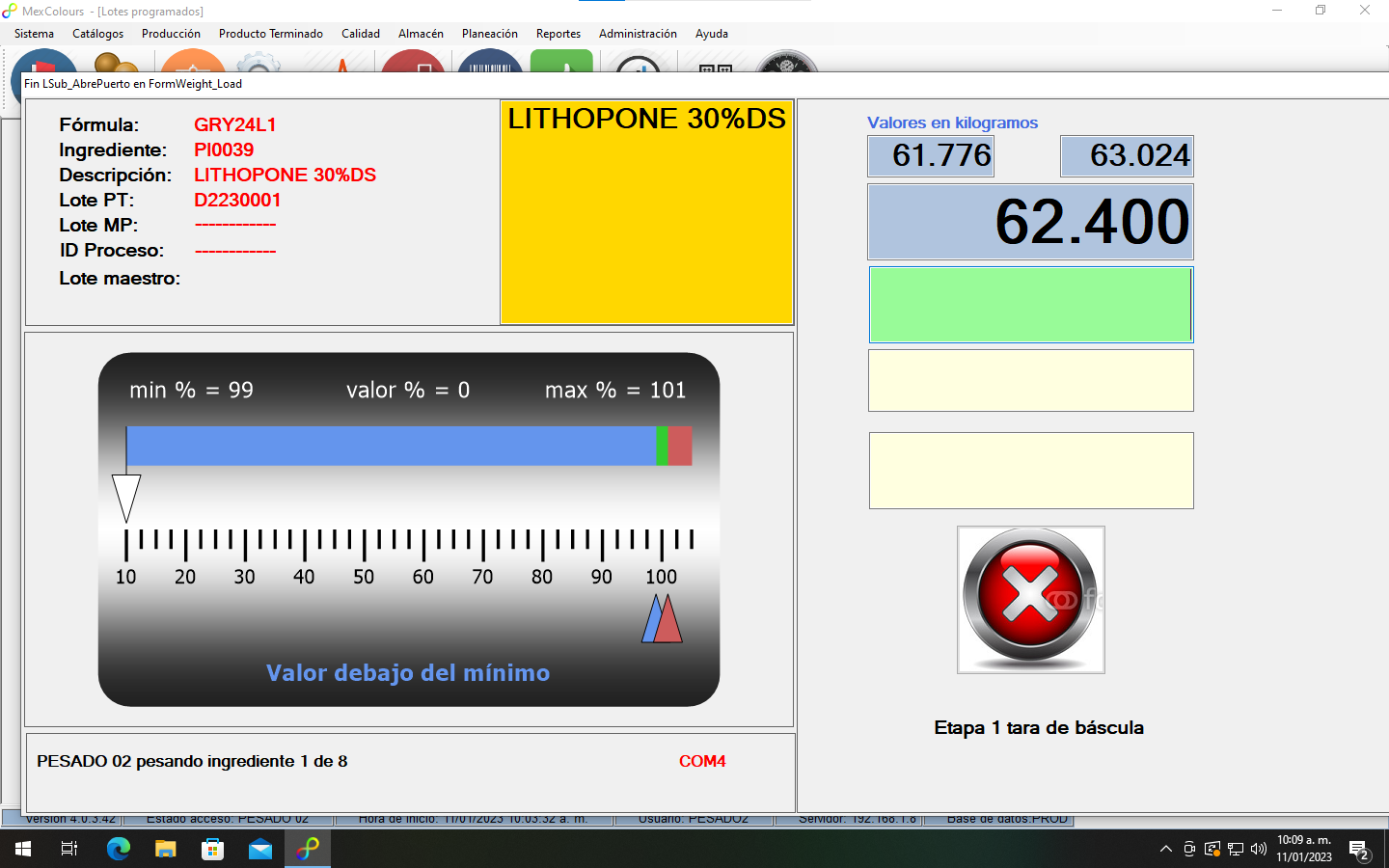Screen dimensions: 1389x868
Task: Click the 62.400 target weight display
Action: tap(1030, 222)
